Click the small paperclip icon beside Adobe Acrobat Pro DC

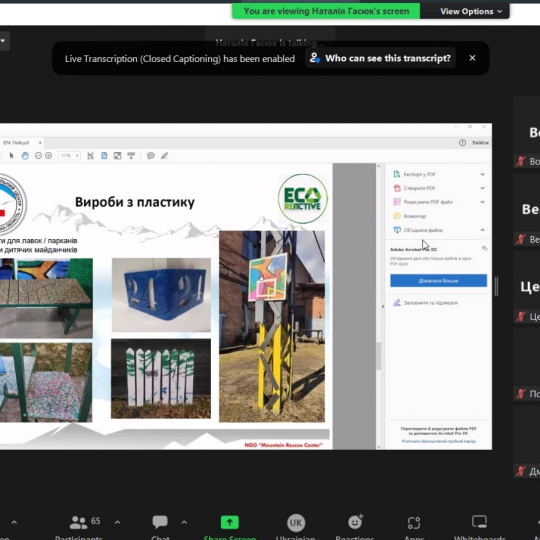point(485,248)
